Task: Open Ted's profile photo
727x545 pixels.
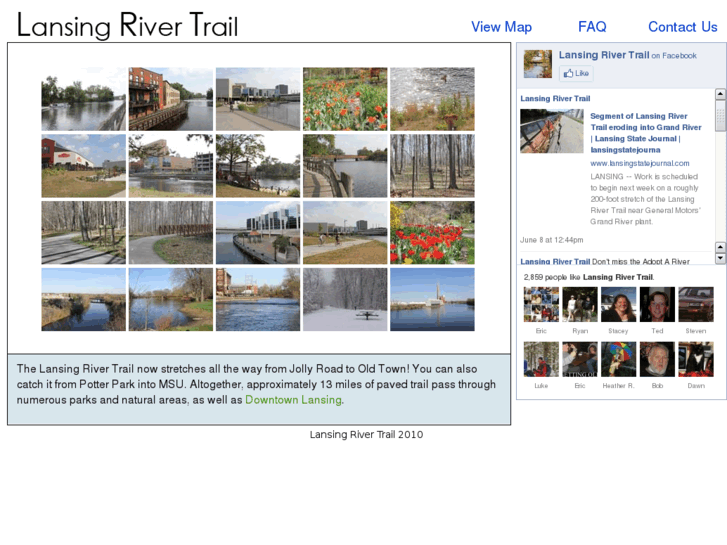Action: click(657, 304)
